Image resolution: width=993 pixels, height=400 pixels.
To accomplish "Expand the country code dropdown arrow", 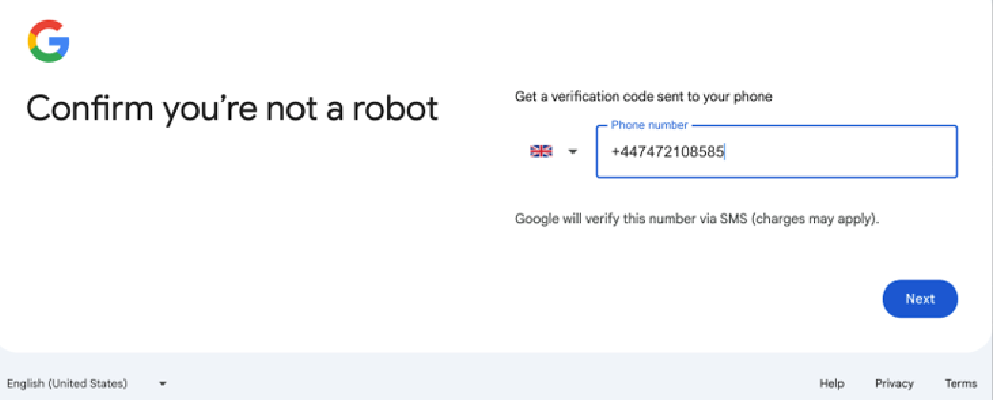I will coord(573,152).
